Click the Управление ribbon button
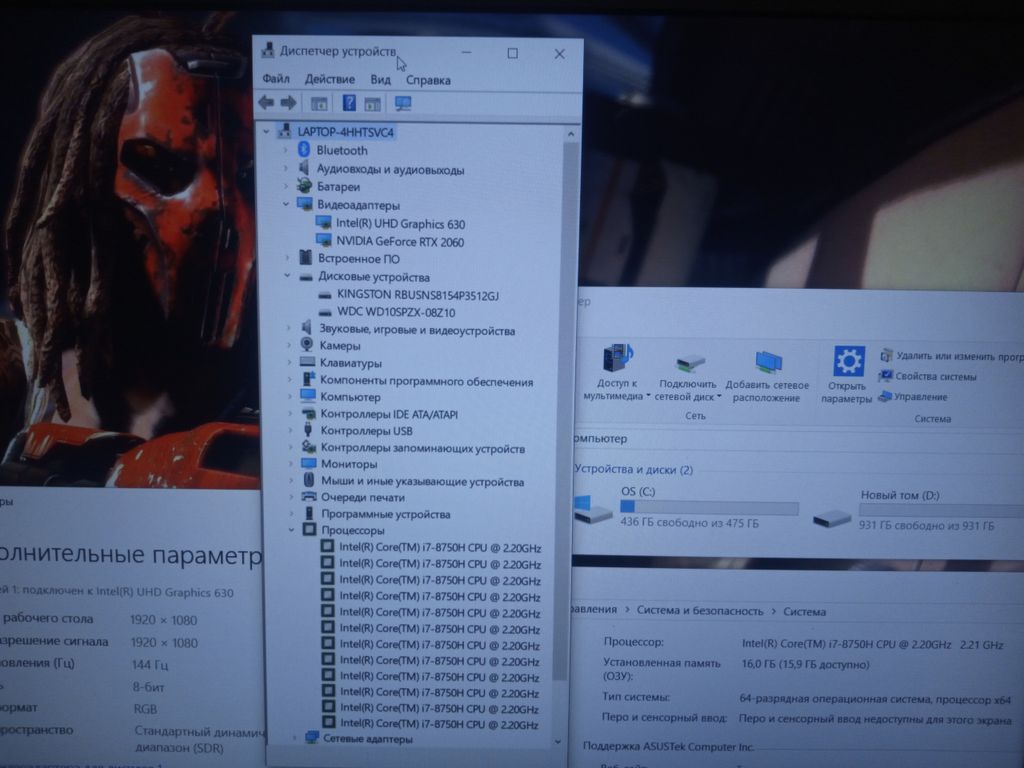This screenshot has height=768, width=1024. pos(920,397)
